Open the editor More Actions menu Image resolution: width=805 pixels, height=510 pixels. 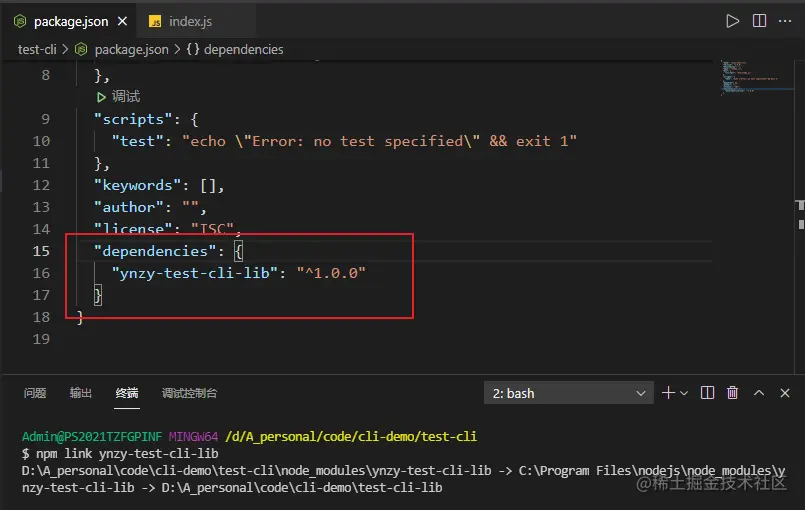pos(785,21)
